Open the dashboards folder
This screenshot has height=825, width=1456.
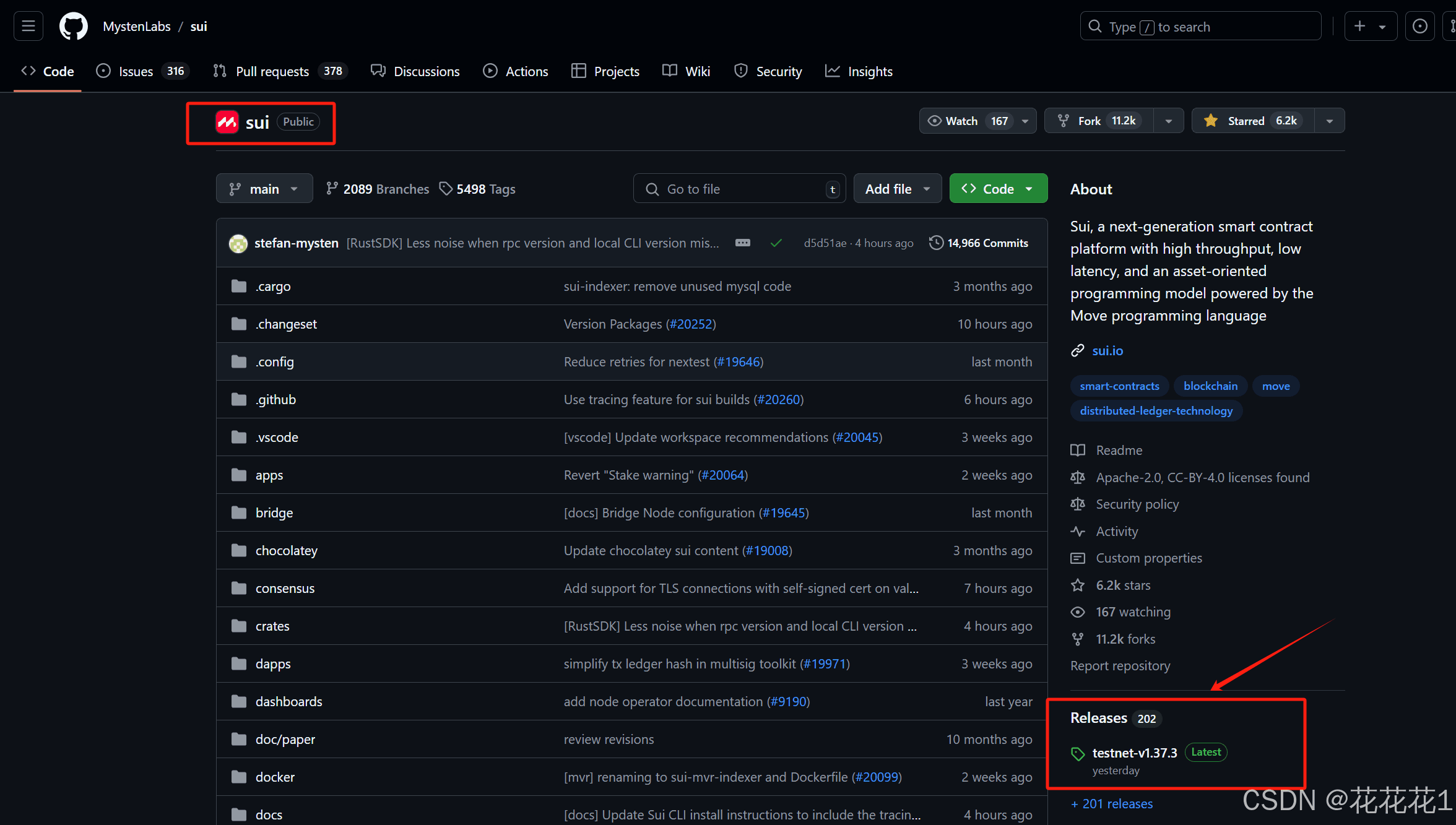288,701
